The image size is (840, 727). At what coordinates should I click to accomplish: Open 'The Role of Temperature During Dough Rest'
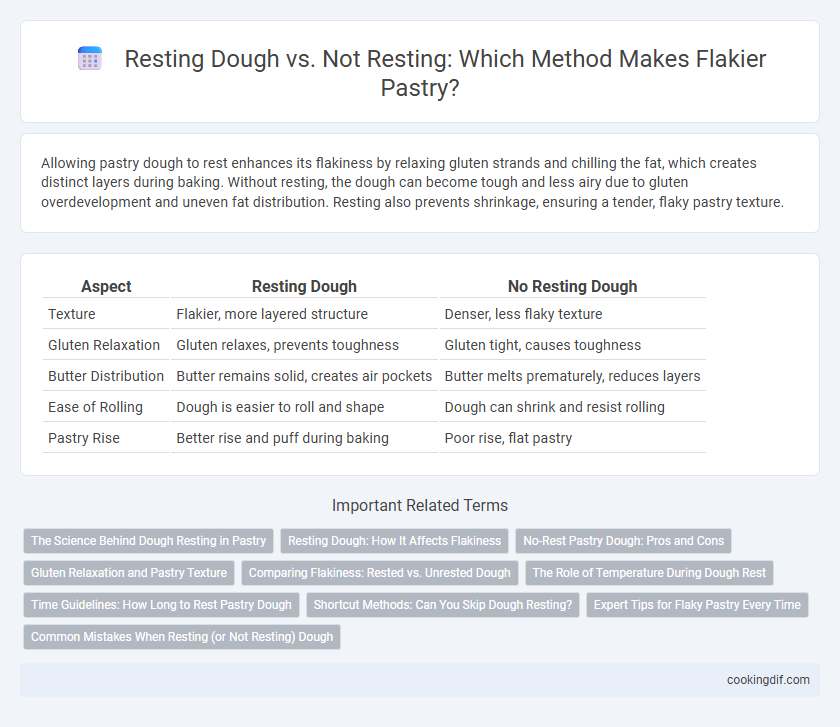[649, 573]
